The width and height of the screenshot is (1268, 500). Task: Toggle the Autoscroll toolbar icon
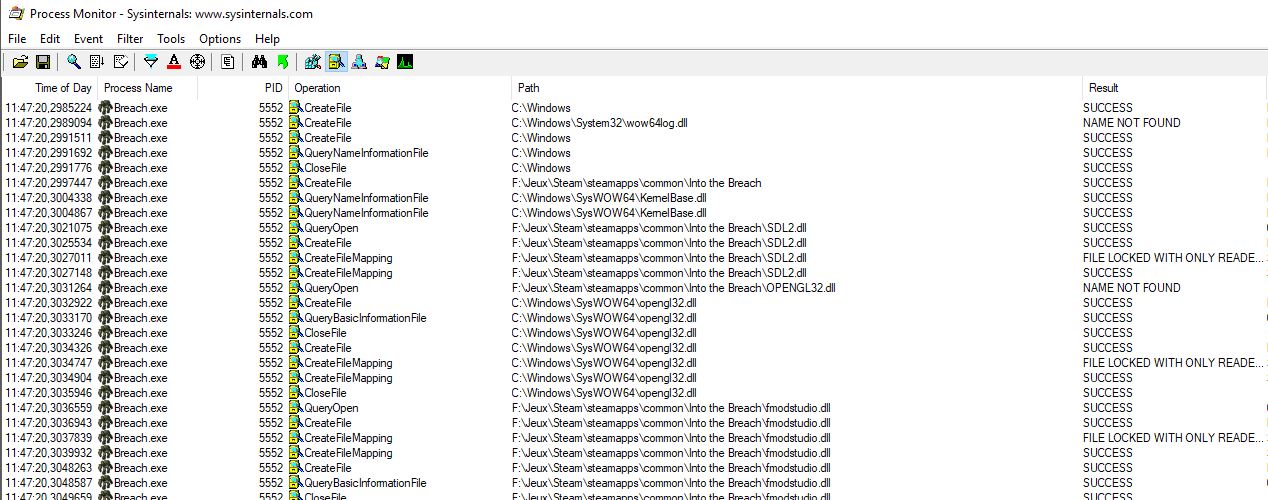point(97,62)
